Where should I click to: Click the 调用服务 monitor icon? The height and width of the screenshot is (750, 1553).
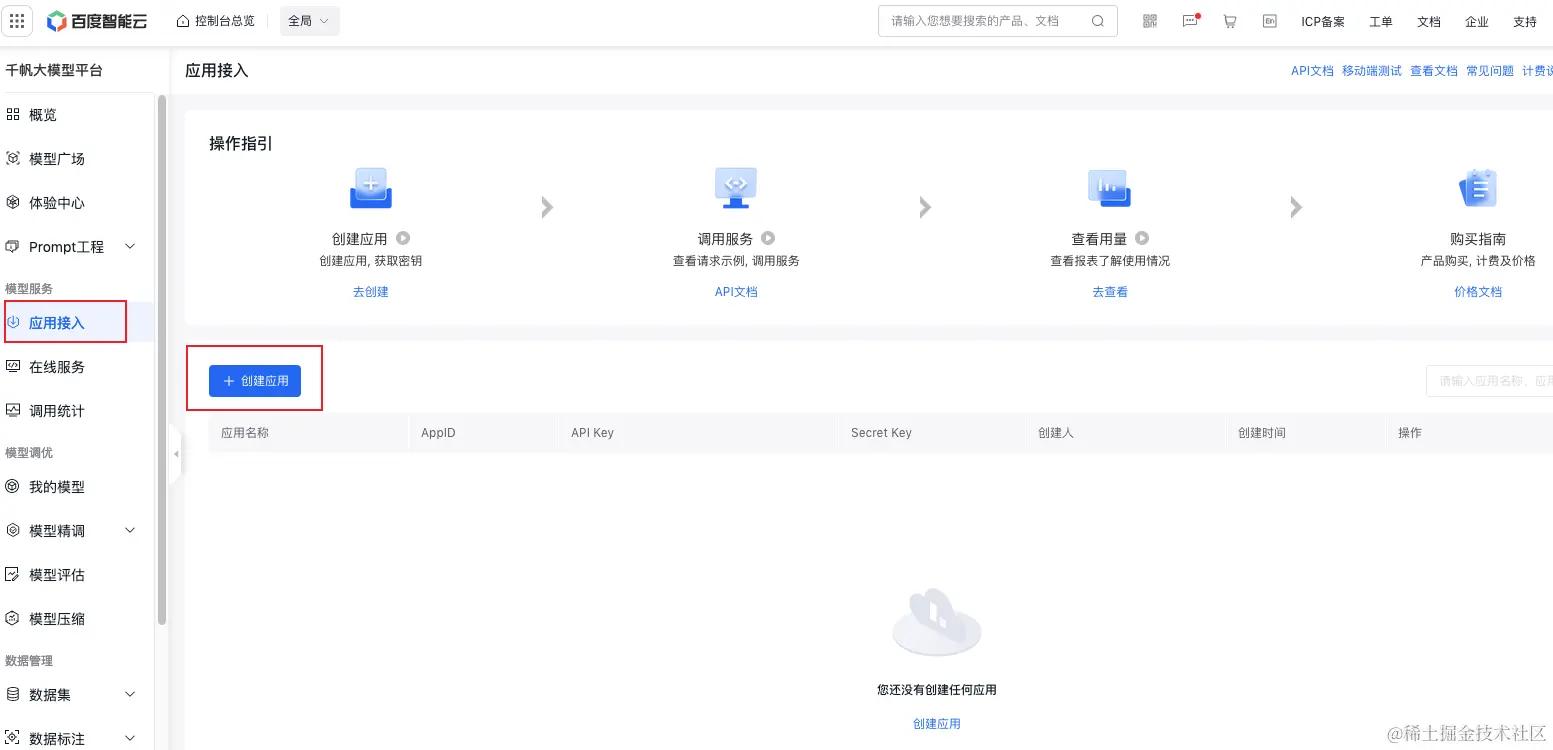click(x=736, y=188)
